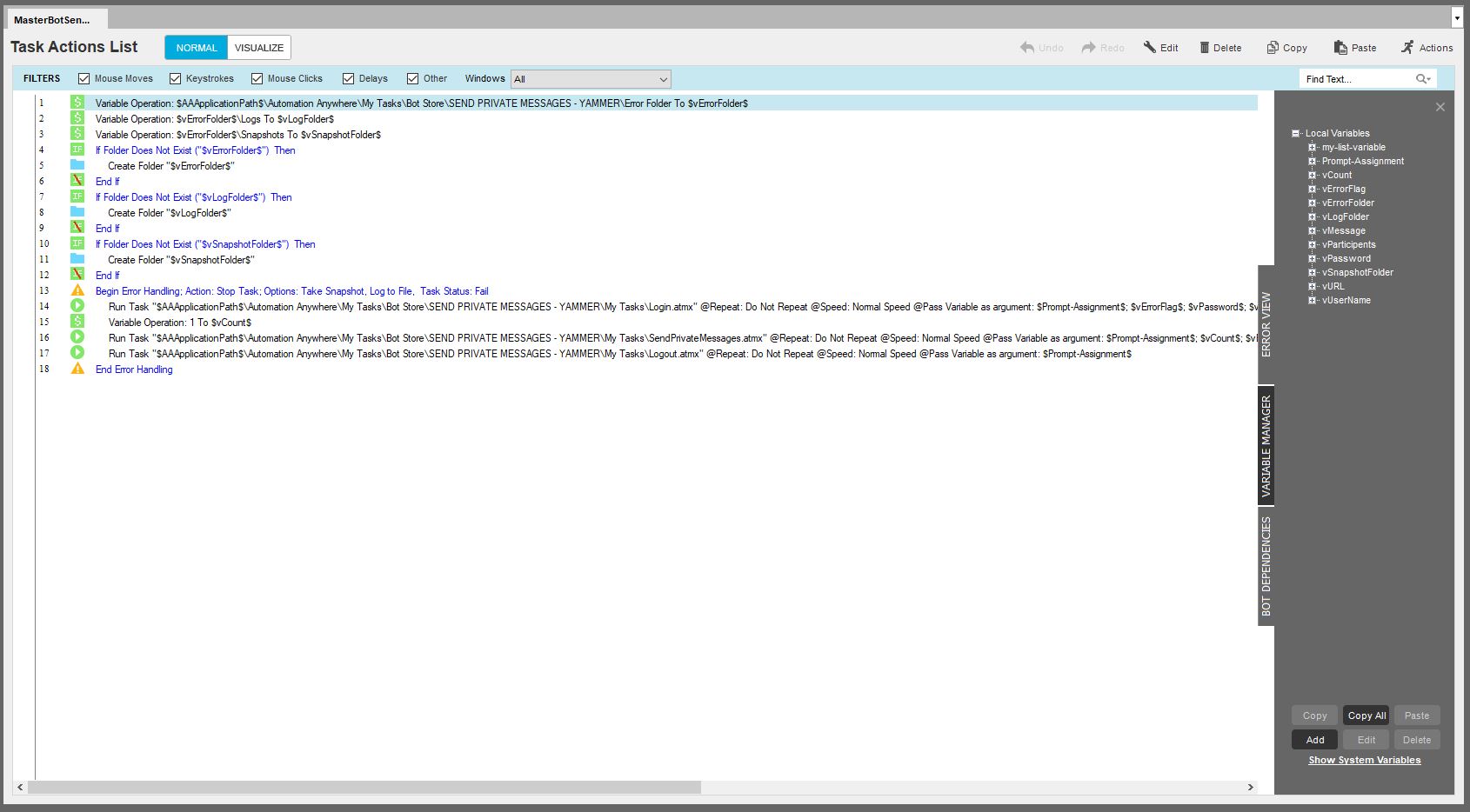Screen dimensions: 1470x812
Task: Toggle the Keystrokes filter checkbox
Action: (x=176, y=79)
